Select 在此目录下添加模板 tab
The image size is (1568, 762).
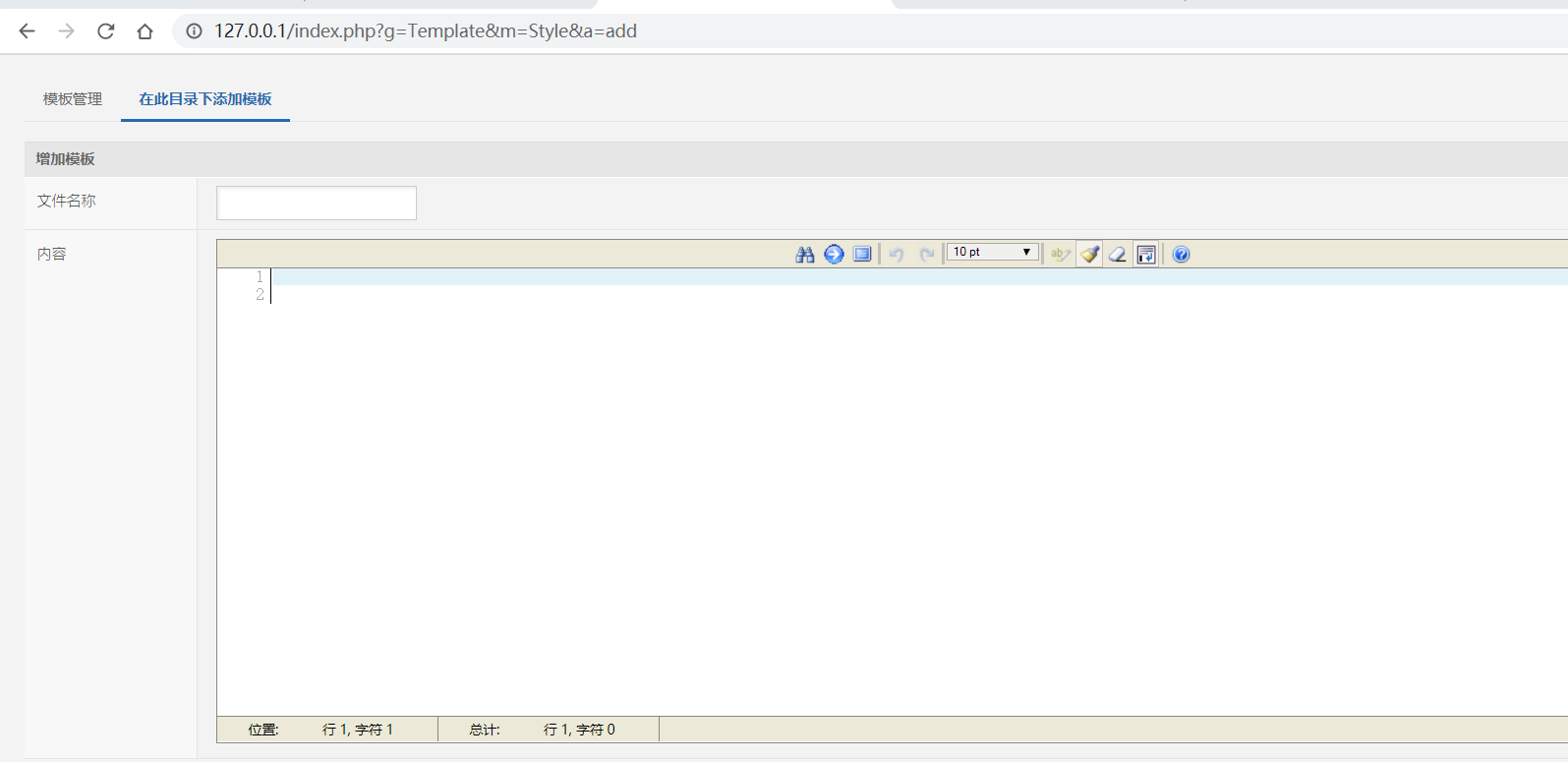click(x=205, y=99)
